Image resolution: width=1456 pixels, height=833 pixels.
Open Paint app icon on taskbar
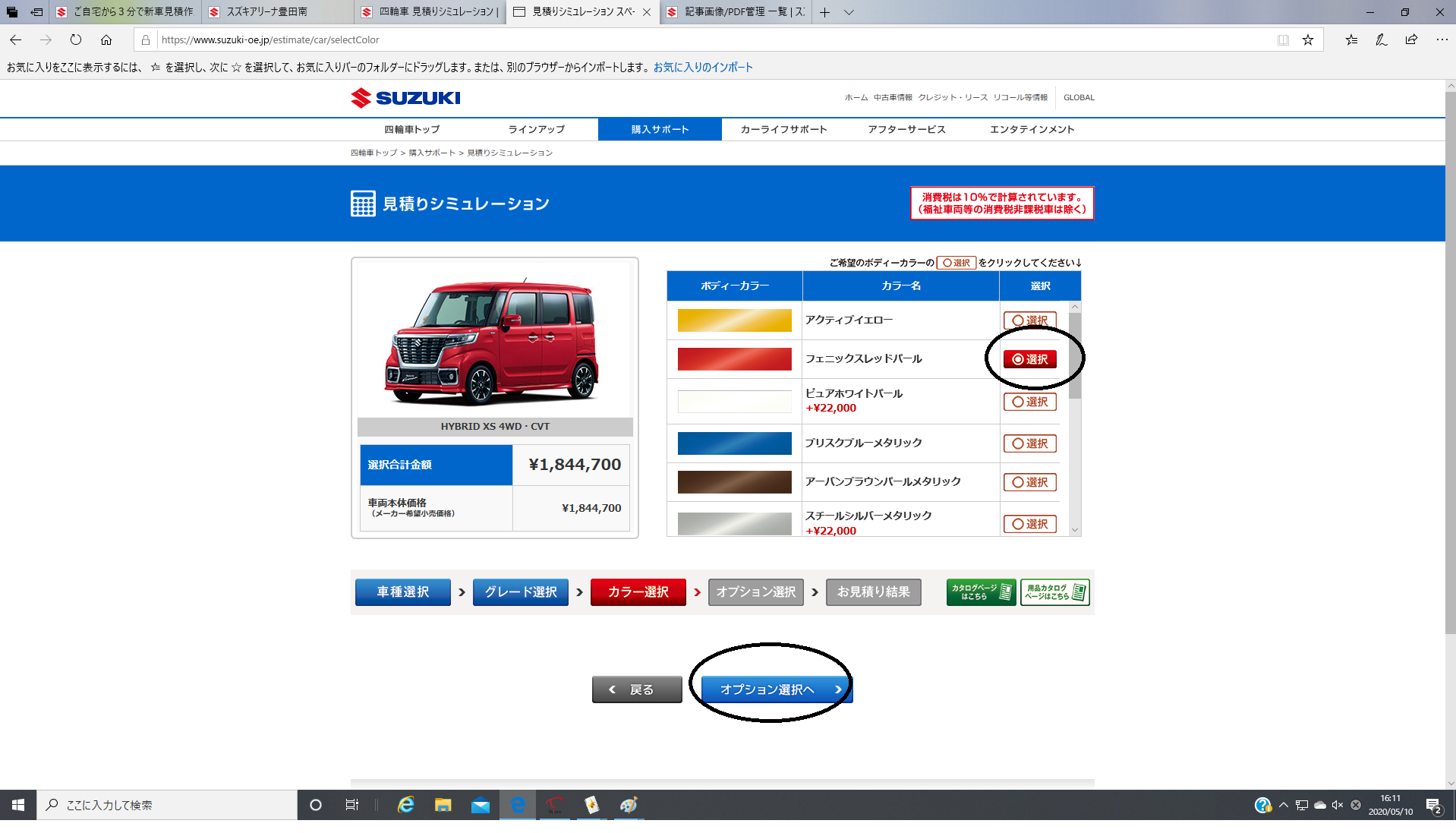click(629, 805)
